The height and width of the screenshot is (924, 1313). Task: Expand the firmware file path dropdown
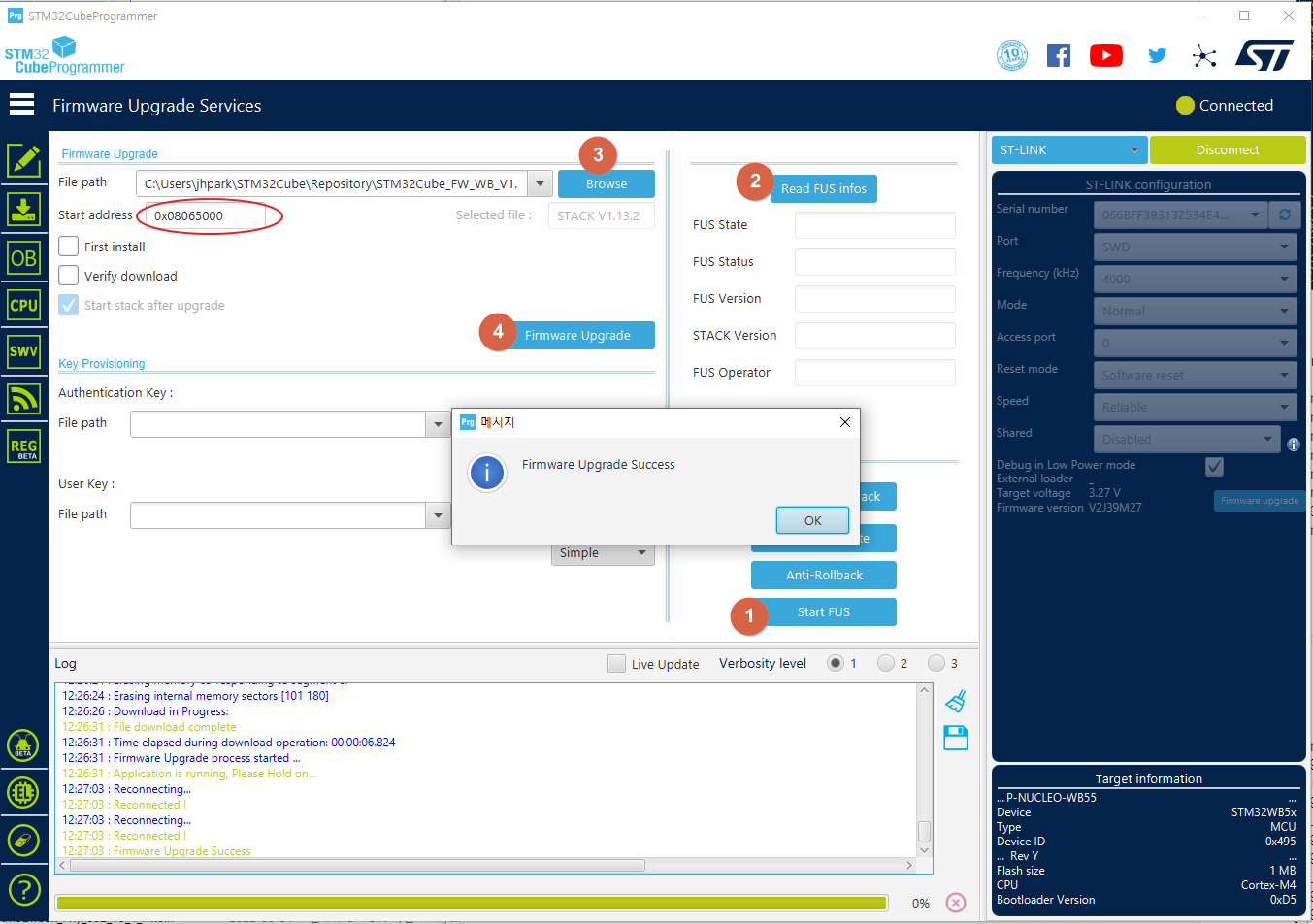click(x=542, y=183)
